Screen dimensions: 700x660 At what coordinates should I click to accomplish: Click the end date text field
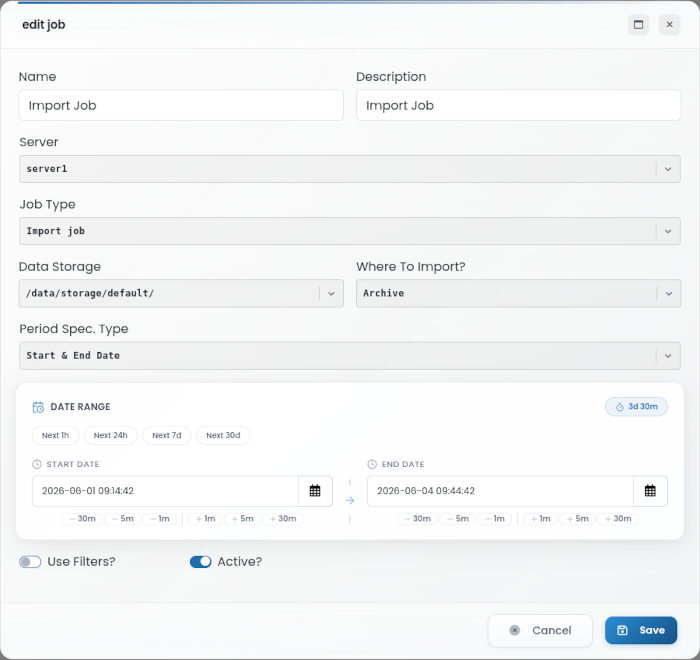pos(500,491)
